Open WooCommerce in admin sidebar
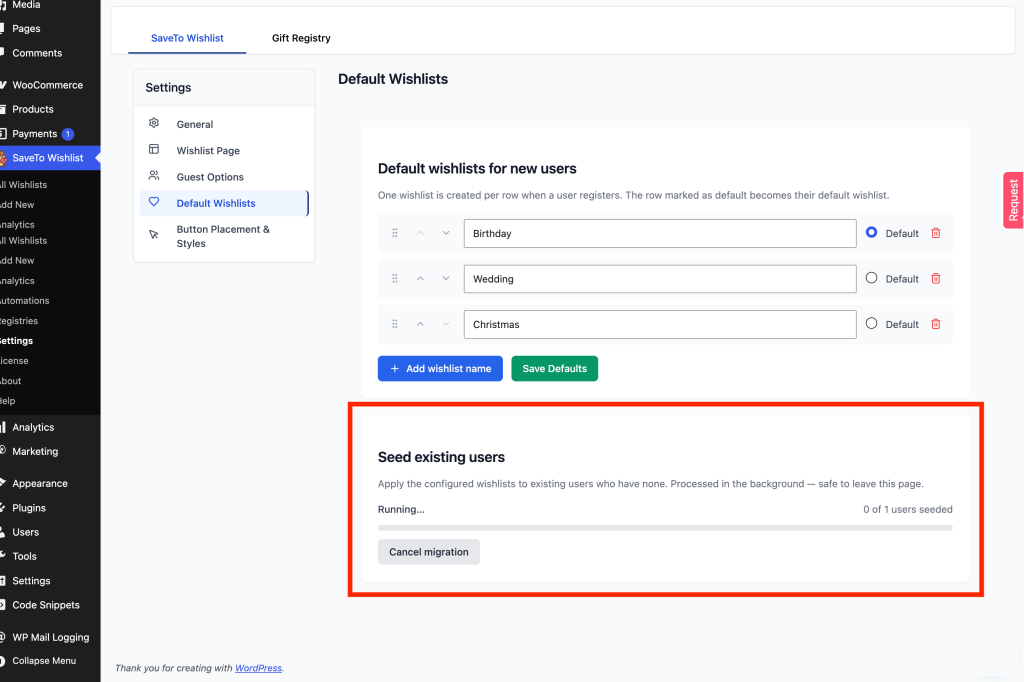The width and height of the screenshot is (1024, 682). [x=48, y=85]
